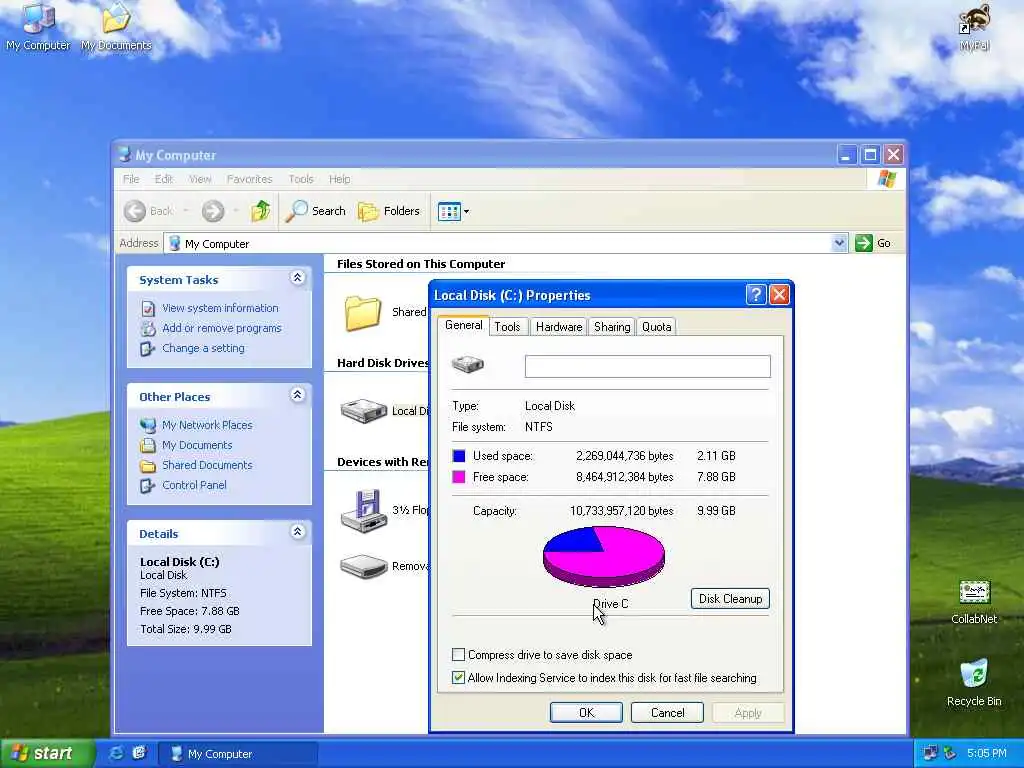
Task: Uncheck Allow Indexing Service checkbox
Action: point(458,678)
